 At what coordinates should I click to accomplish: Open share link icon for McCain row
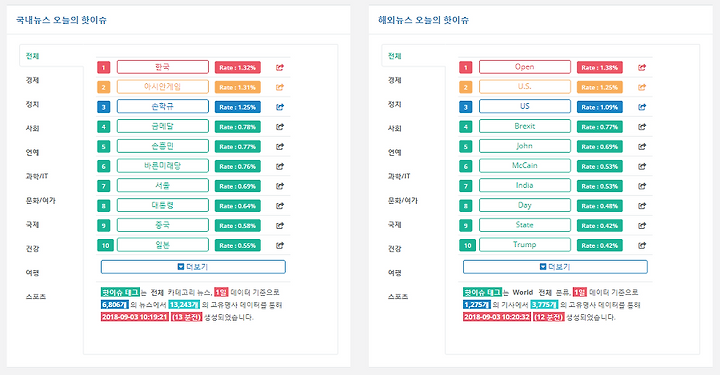pos(642,166)
